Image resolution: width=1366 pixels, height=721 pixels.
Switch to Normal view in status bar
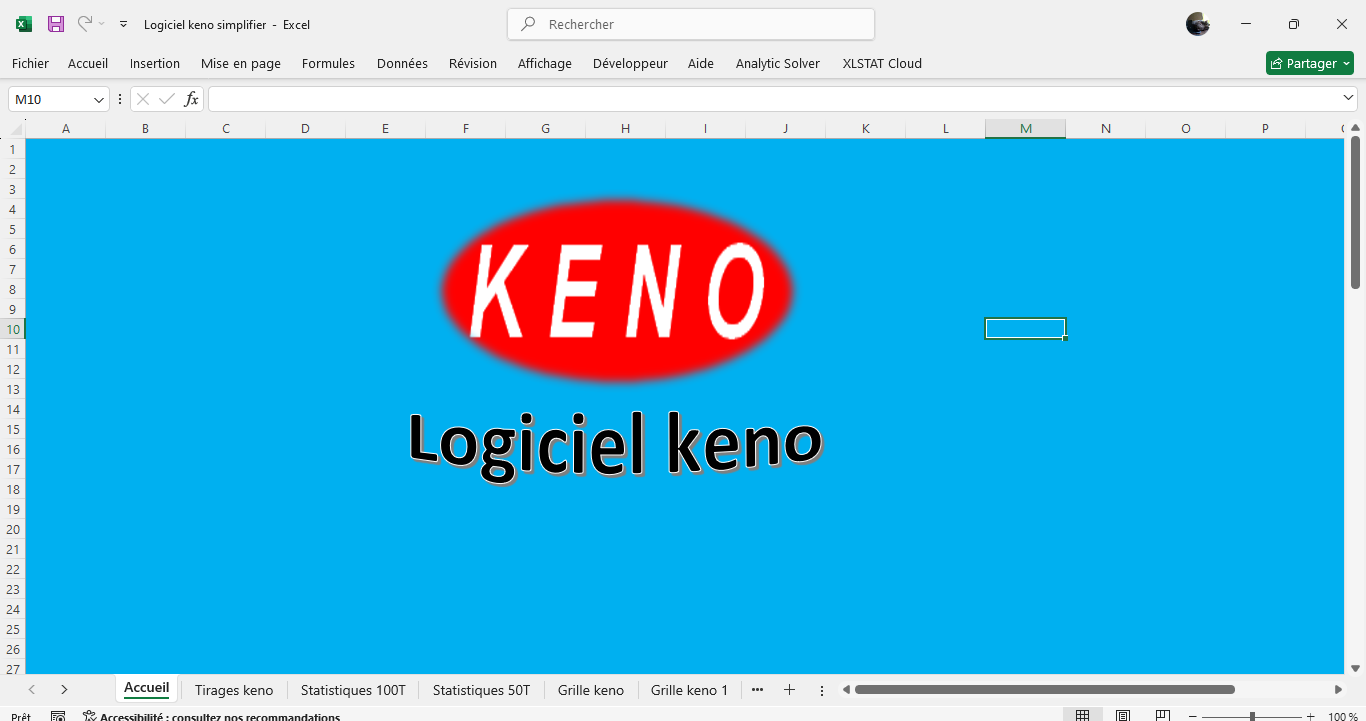click(x=1082, y=716)
